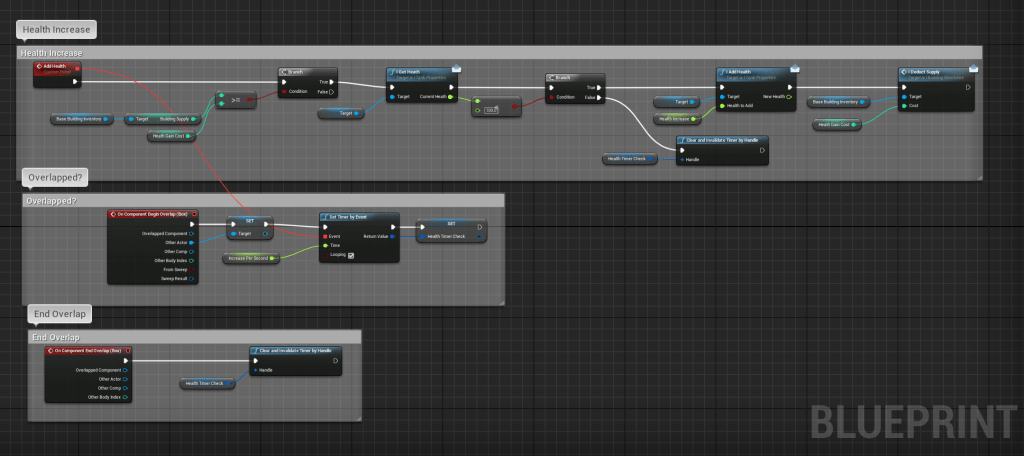
Task: Select the Health Increase comment header bar
Action: point(500,52)
